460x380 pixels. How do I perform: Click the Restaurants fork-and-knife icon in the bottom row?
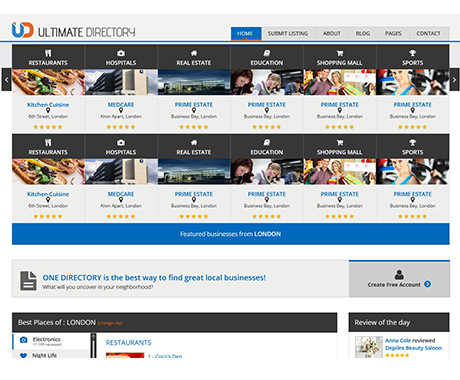pos(48,142)
